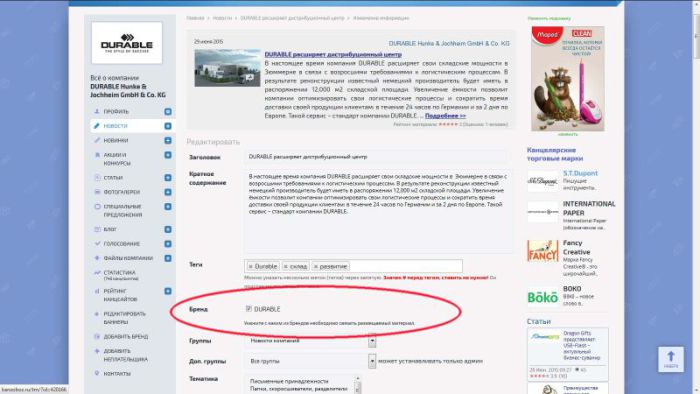Toggle the DURABLE brand checkbox
Viewport: 700px width, 394px height.
249,308
